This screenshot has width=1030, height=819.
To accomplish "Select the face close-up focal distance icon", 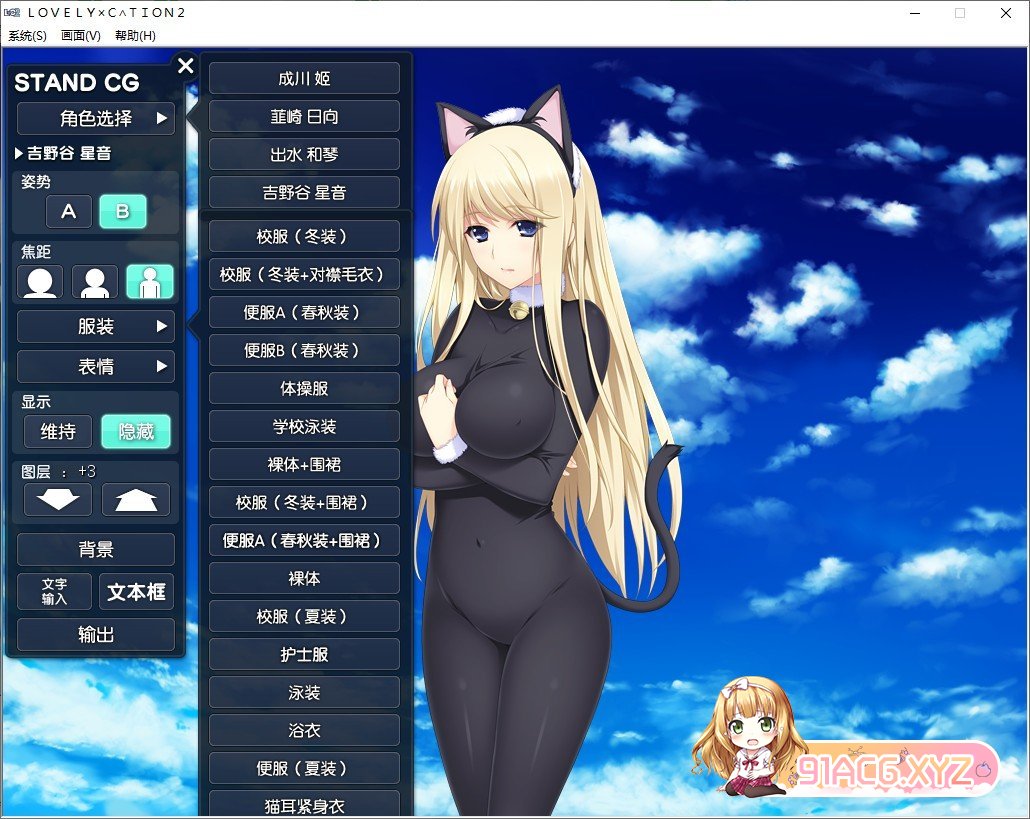I will click(40, 282).
